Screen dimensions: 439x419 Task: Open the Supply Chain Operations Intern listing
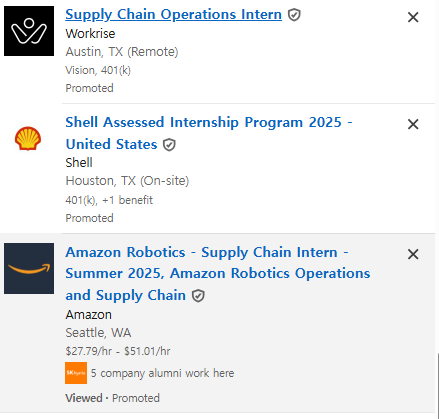pos(173,15)
